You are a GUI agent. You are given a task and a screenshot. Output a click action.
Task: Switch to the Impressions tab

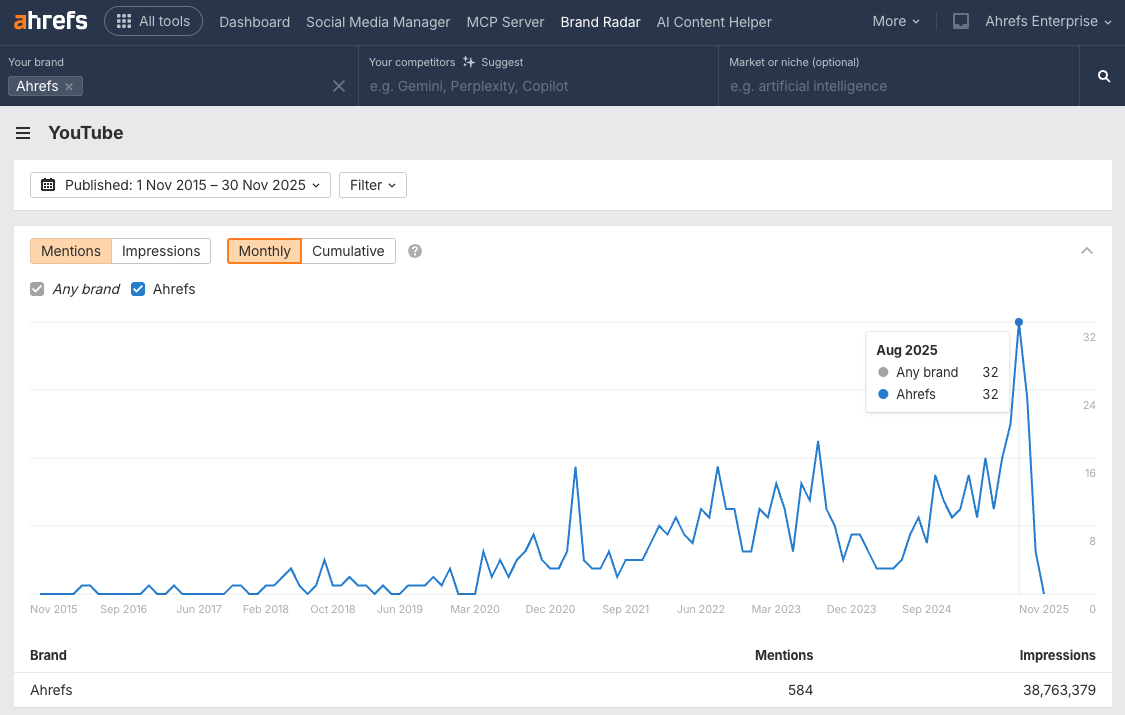click(160, 251)
